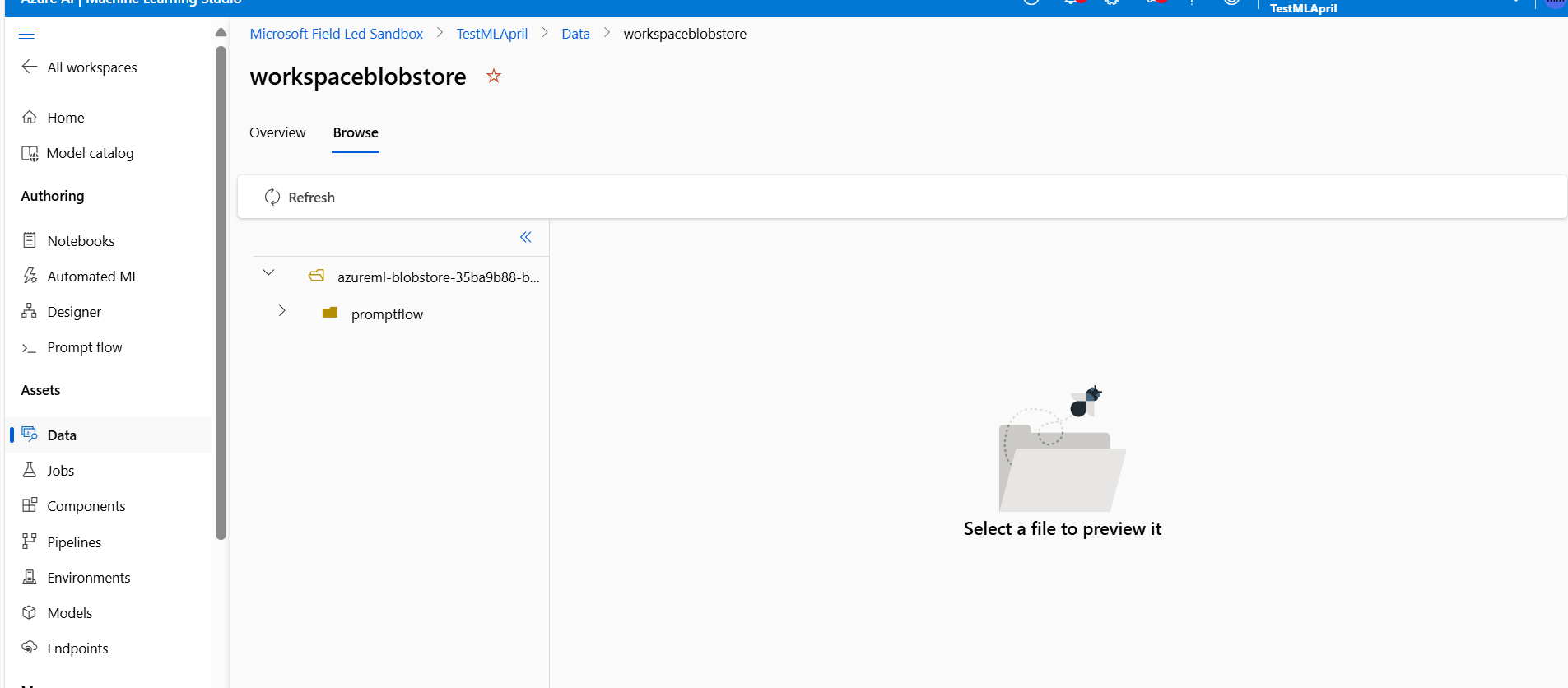This screenshot has width=1568, height=688.
Task: Click the back arrow beside All workspaces
Action: [x=30, y=67]
